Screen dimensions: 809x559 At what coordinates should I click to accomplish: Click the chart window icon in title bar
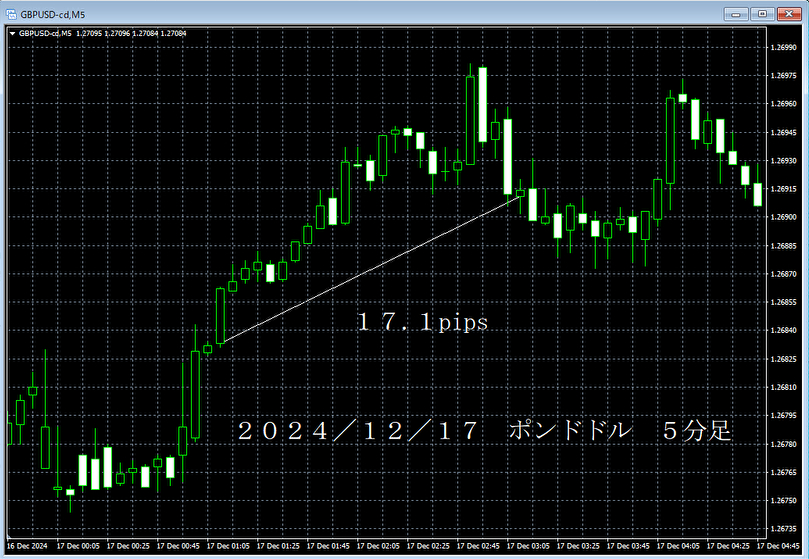pos(11,14)
